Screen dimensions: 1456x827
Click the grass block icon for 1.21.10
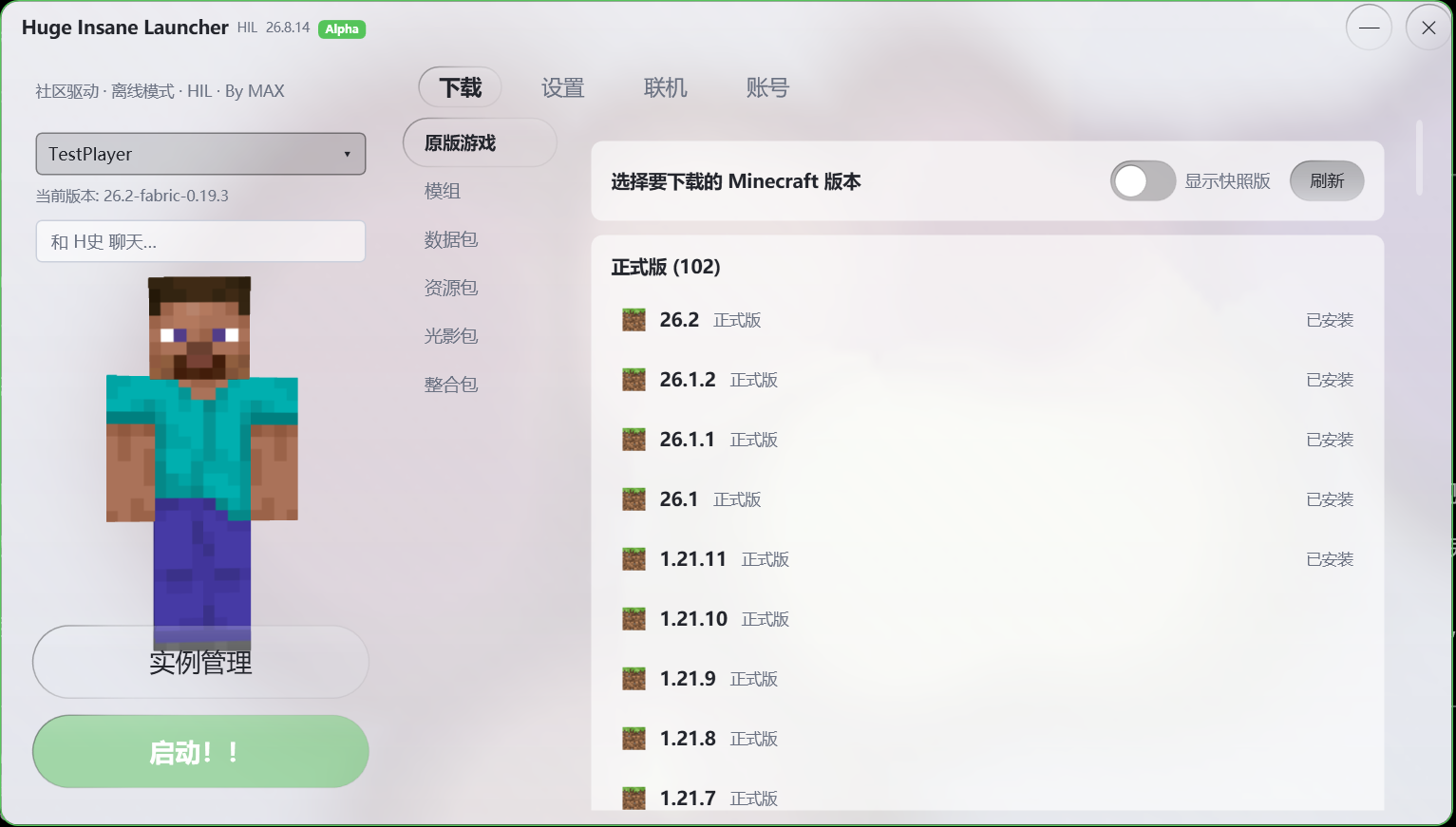[633, 619]
